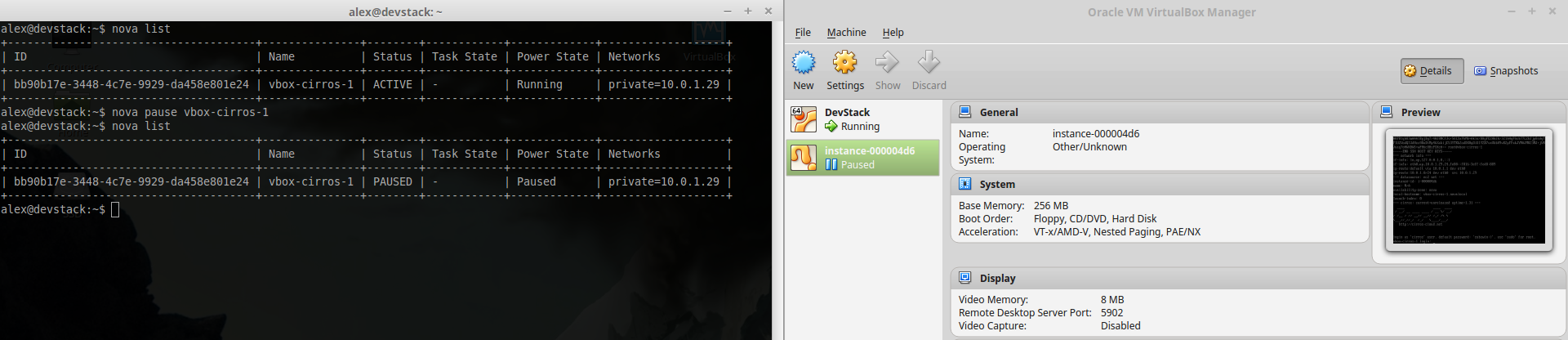Select the DevStack VM icon

click(x=804, y=119)
